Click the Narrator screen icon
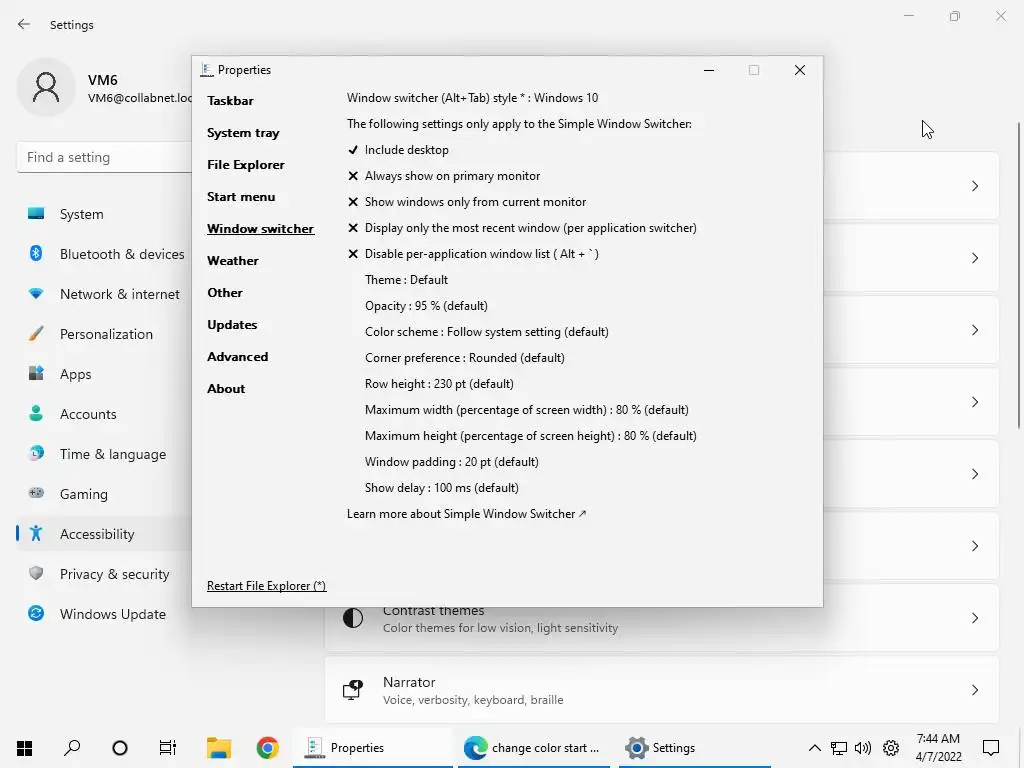 353,690
